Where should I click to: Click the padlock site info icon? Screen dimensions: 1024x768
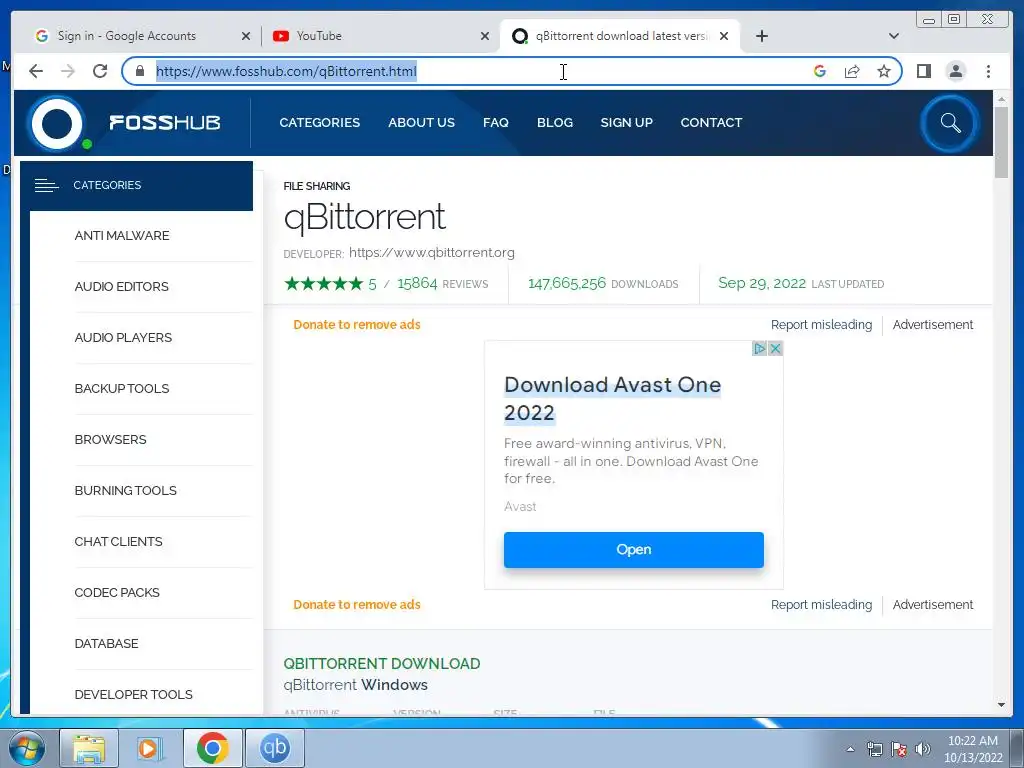[x=139, y=71]
